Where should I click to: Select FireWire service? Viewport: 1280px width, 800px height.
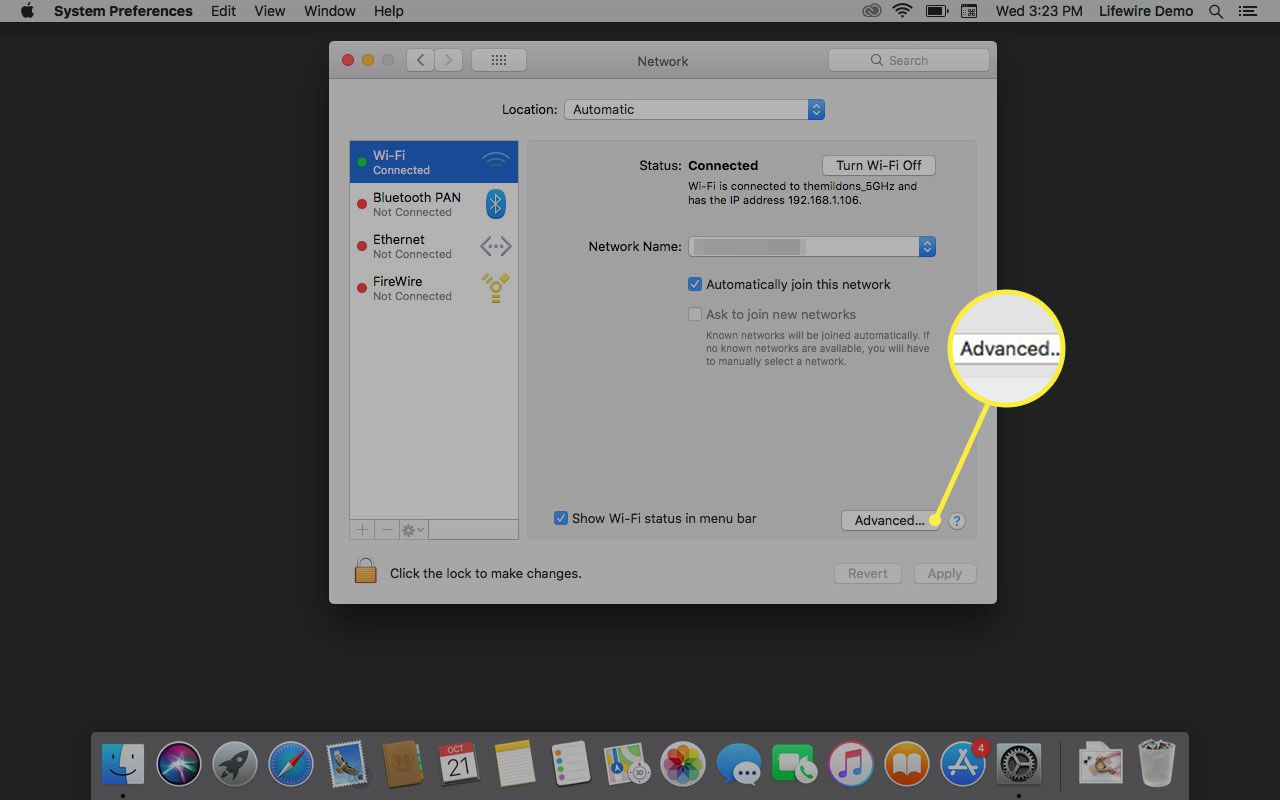pos(433,288)
